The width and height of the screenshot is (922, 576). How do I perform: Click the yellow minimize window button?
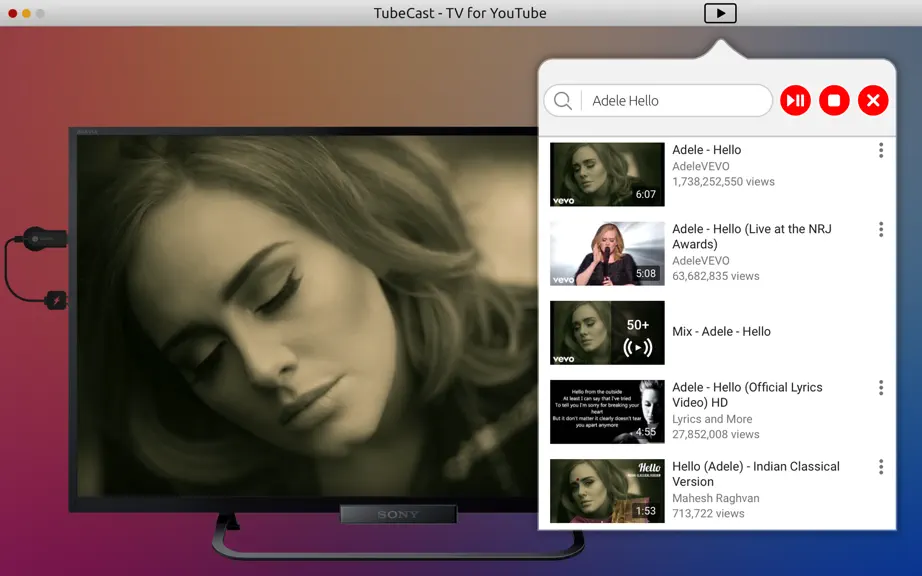point(26,13)
